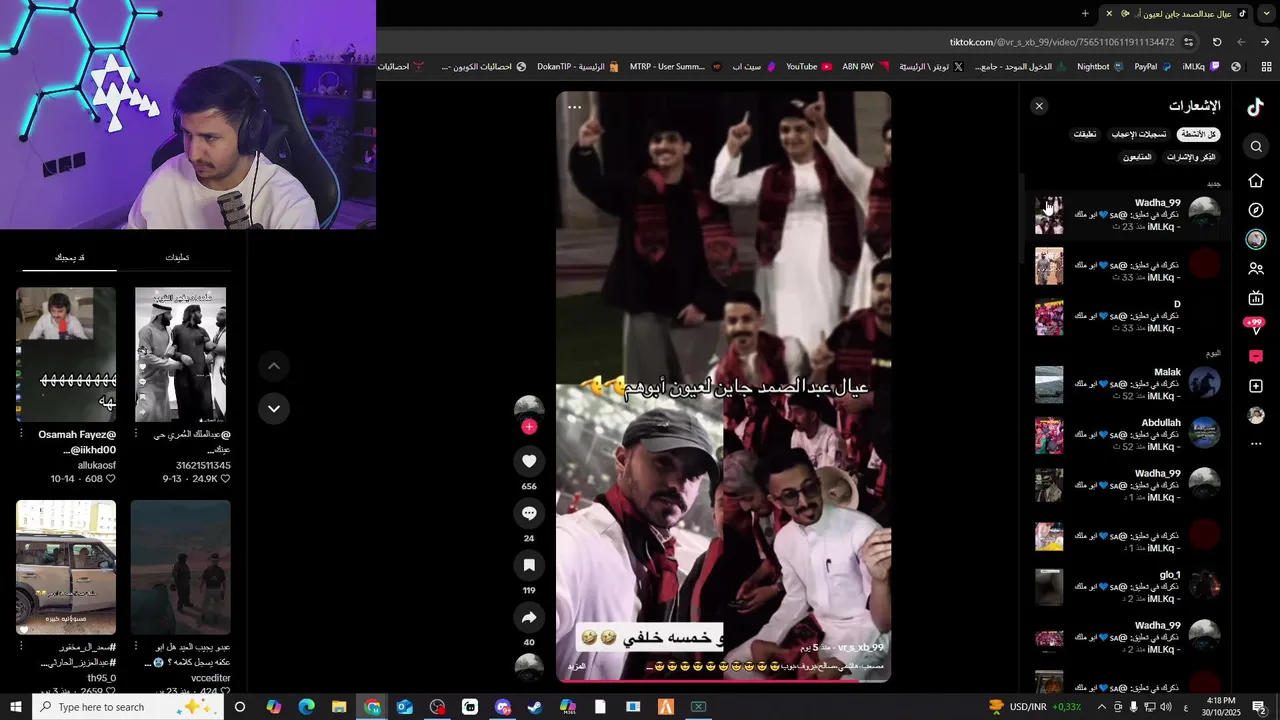Viewport: 1280px width, 720px height.
Task: Open video options three-dot menu
Action: 574,107
